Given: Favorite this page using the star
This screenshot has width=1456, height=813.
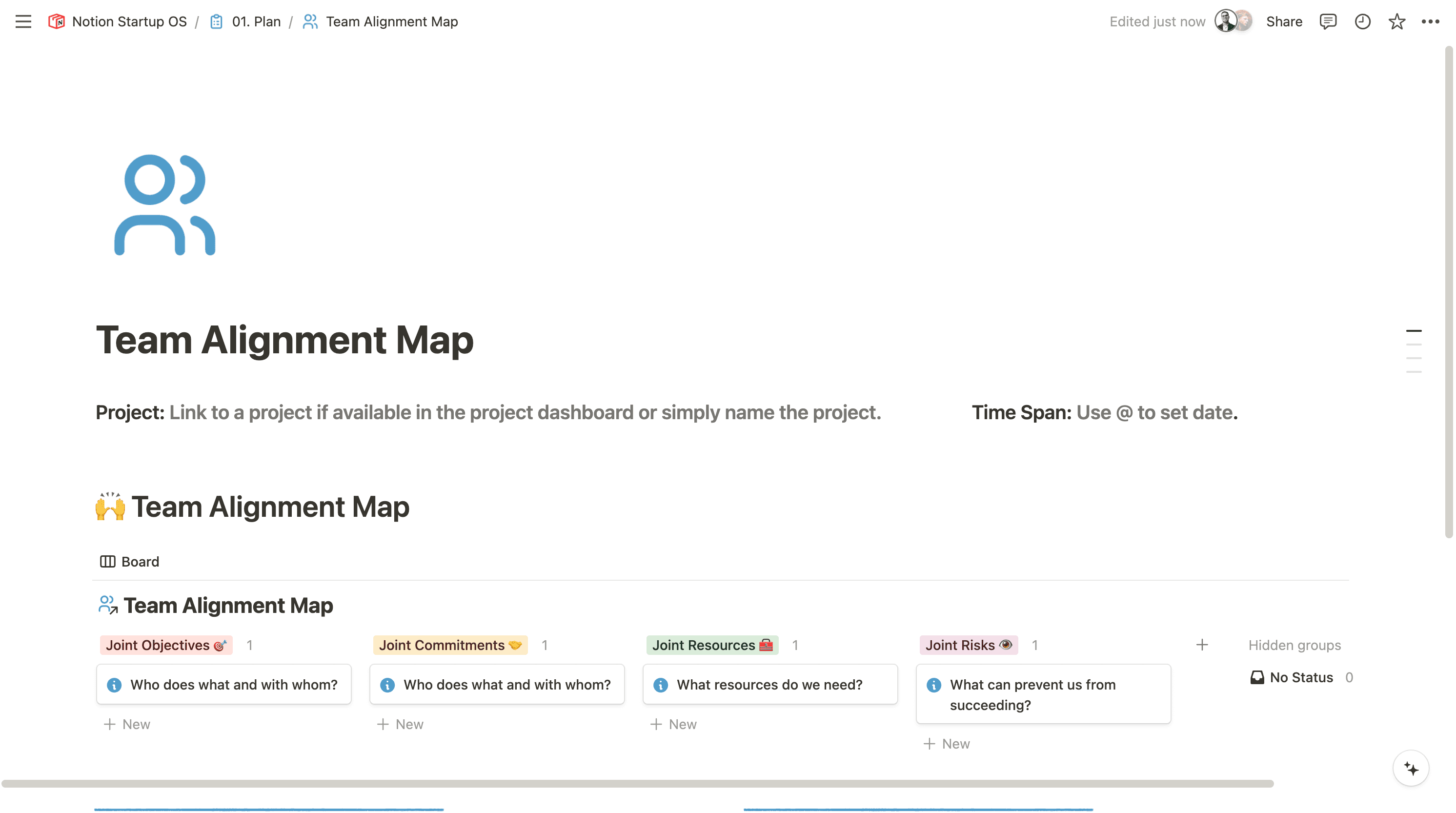Looking at the screenshot, I should [x=1396, y=21].
